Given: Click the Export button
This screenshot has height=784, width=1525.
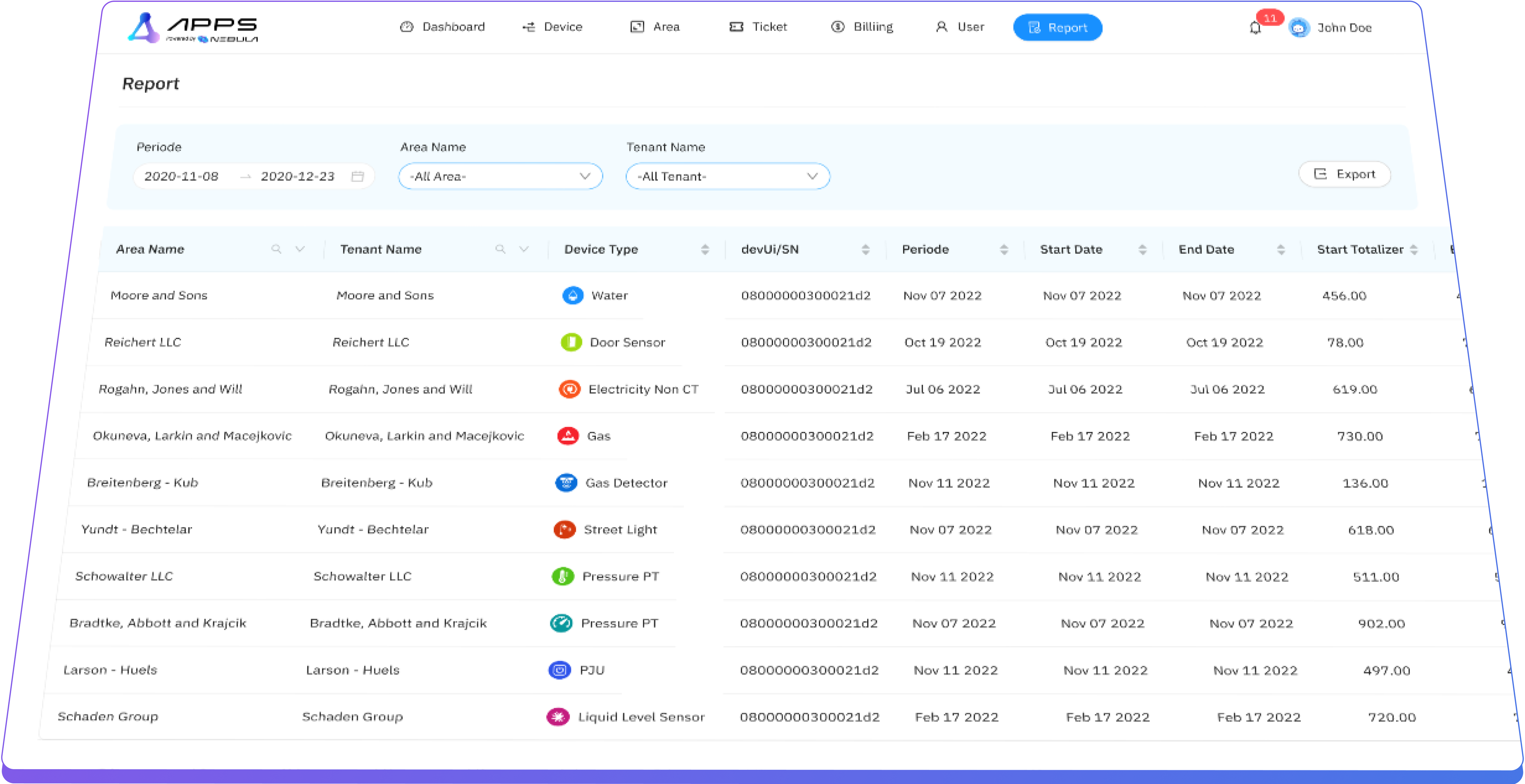Looking at the screenshot, I should pyautogui.click(x=1345, y=174).
